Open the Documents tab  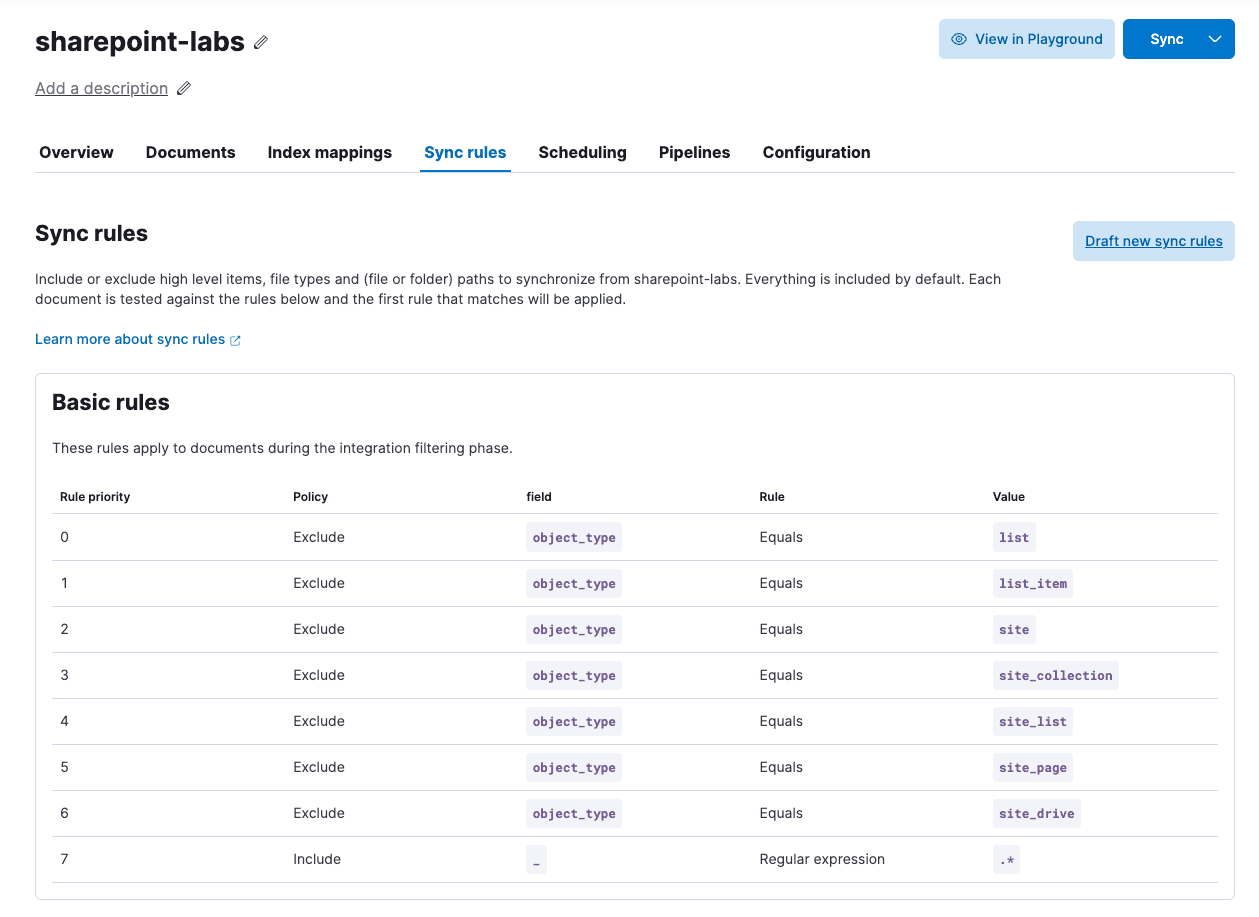tap(190, 152)
